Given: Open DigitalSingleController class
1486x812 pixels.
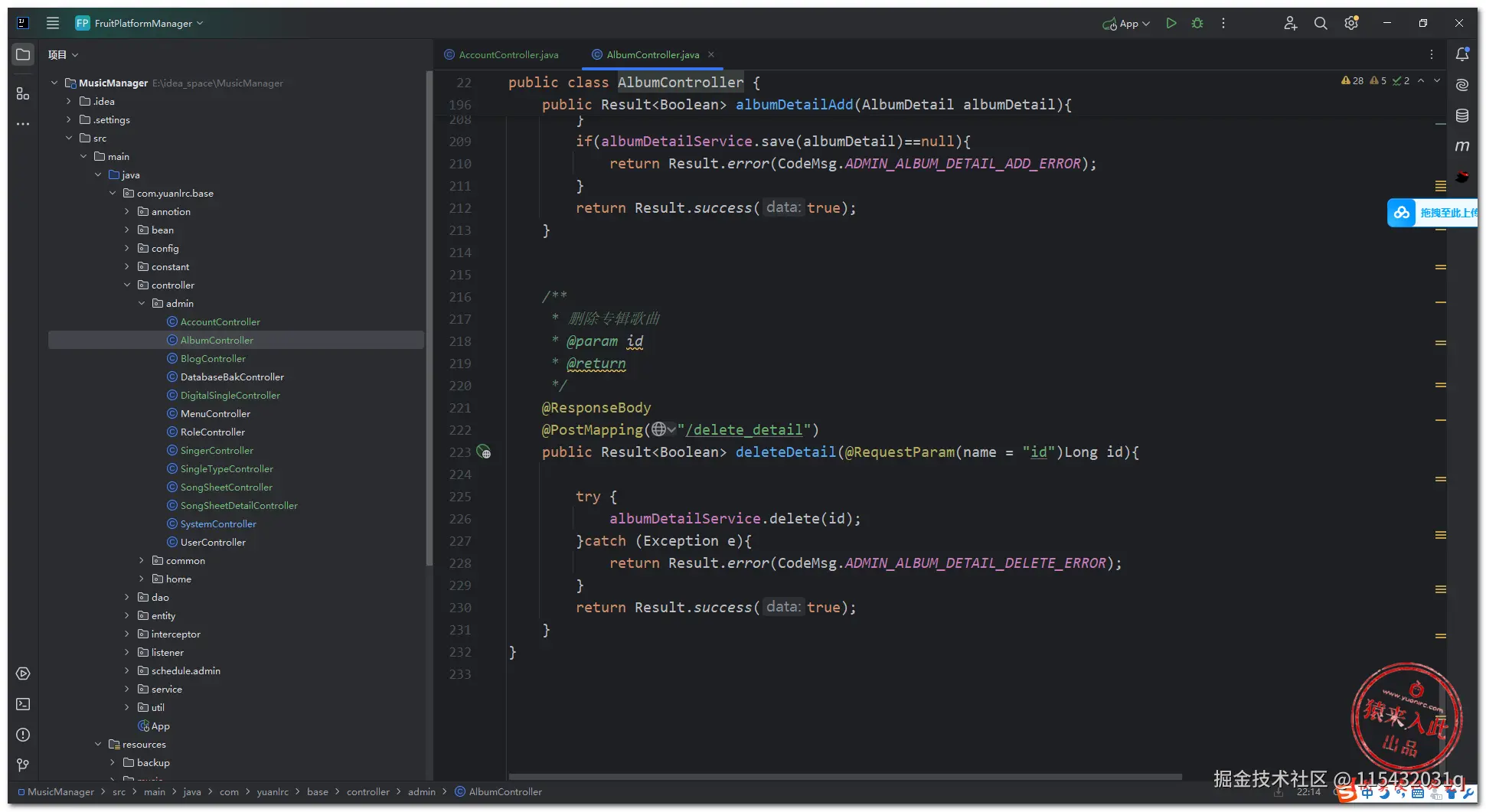Looking at the screenshot, I should pyautogui.click(x=230, y=395).
